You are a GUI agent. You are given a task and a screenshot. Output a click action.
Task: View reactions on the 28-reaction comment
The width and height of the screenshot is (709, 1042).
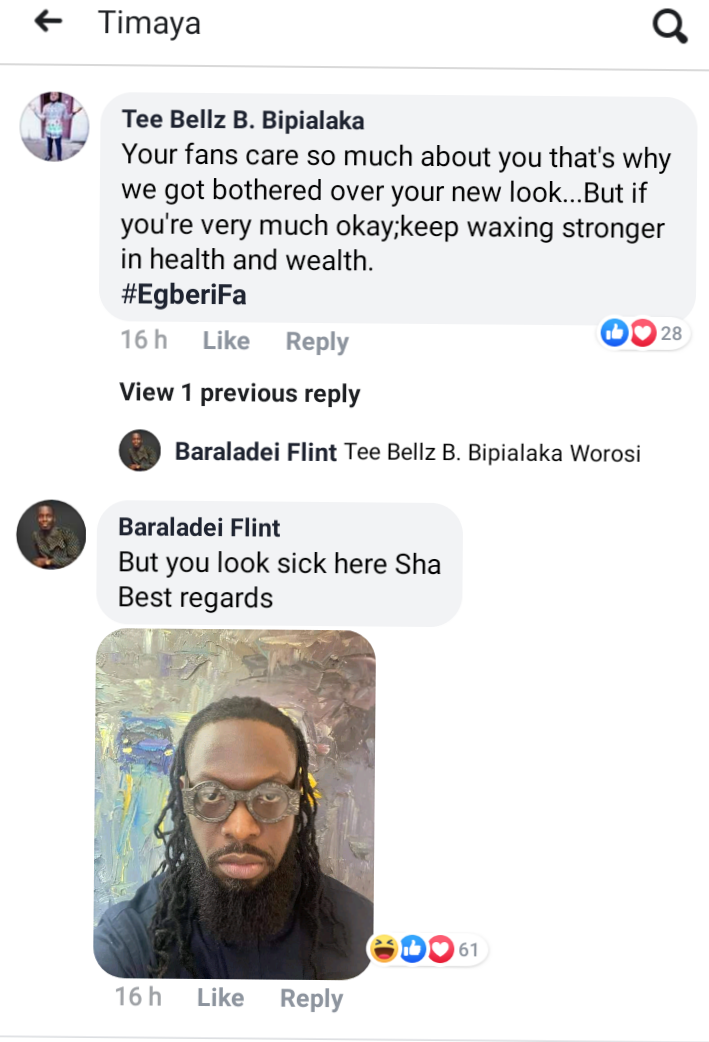(x=643, y=333)
